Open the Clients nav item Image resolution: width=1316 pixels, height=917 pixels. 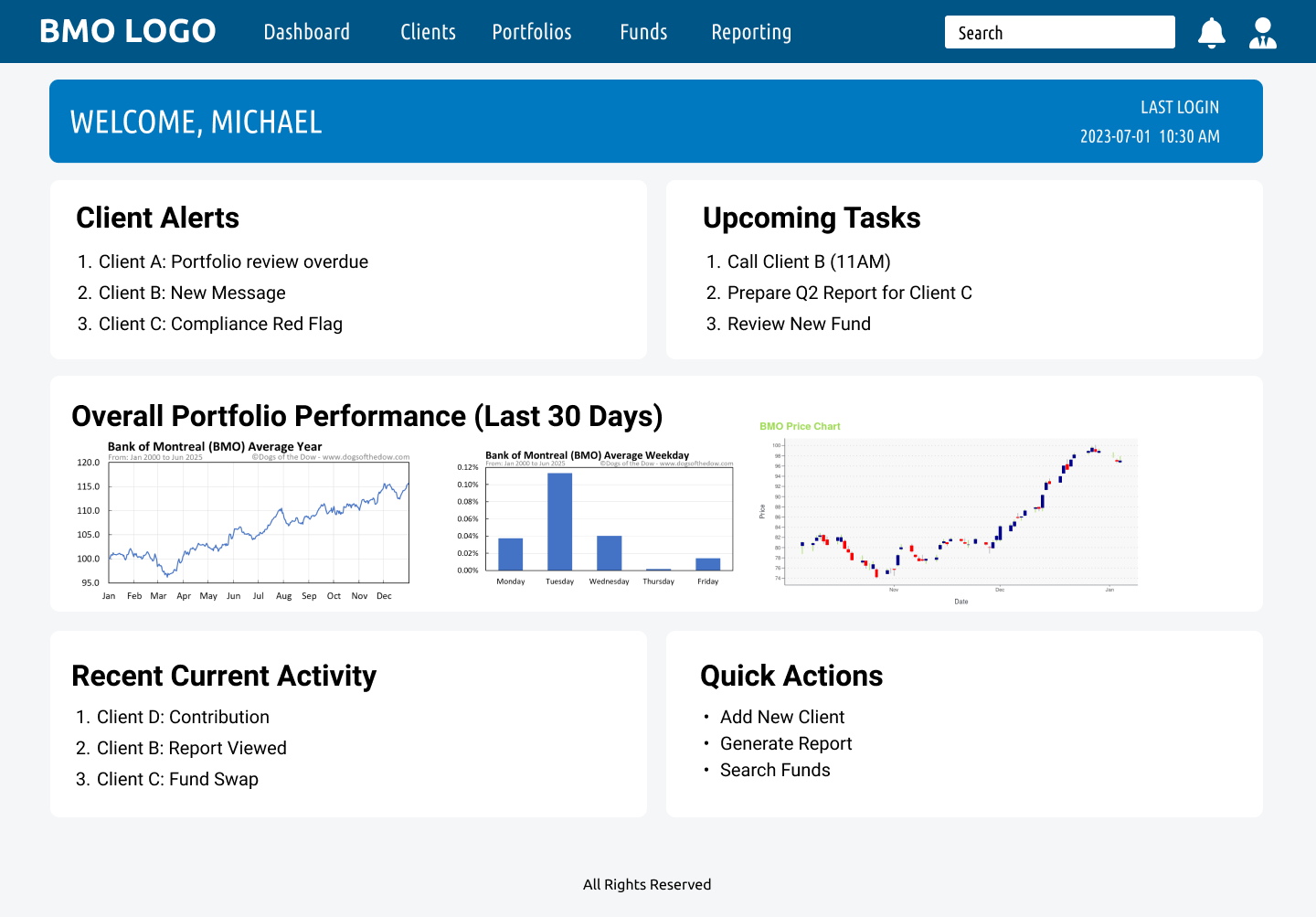point(428,32)
